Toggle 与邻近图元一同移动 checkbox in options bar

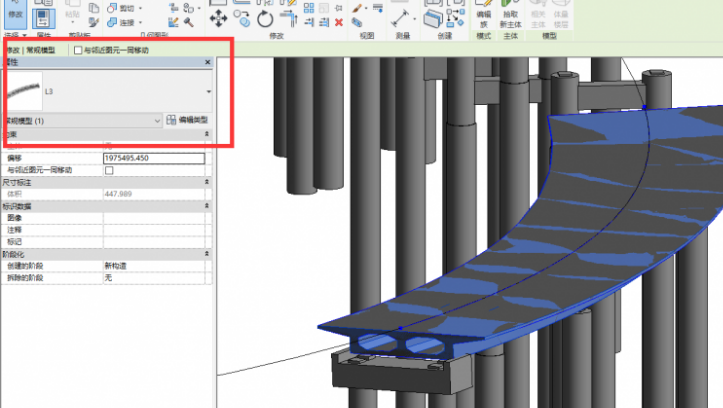(78, 50)
